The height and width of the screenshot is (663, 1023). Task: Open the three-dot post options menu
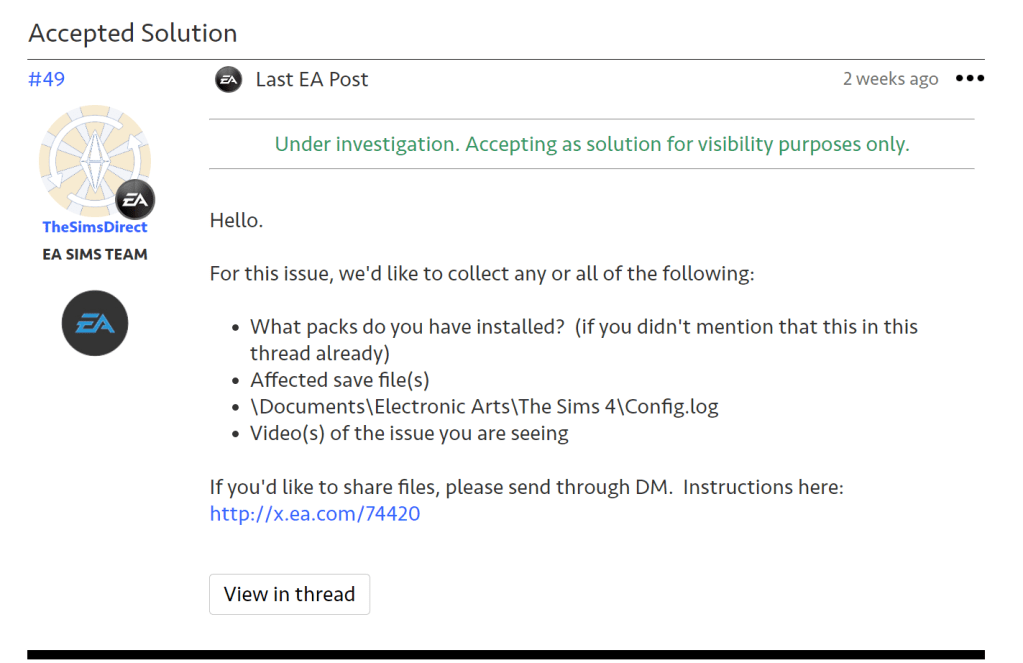click(969, 79)
